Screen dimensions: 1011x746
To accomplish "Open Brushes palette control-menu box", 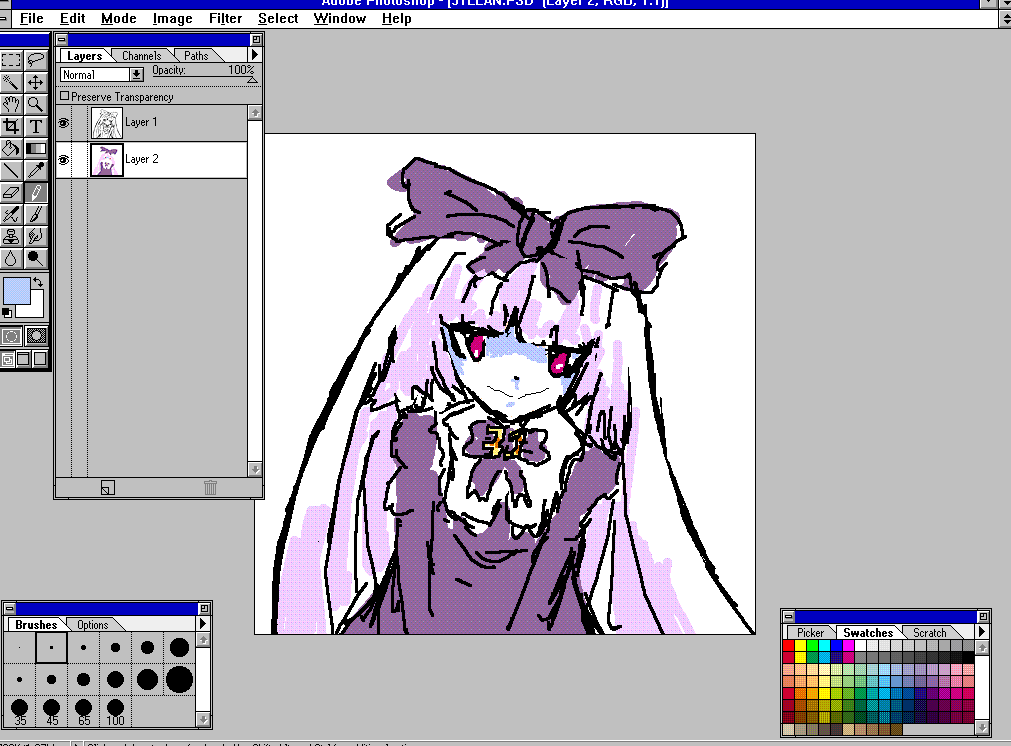I will pos(10,607).
